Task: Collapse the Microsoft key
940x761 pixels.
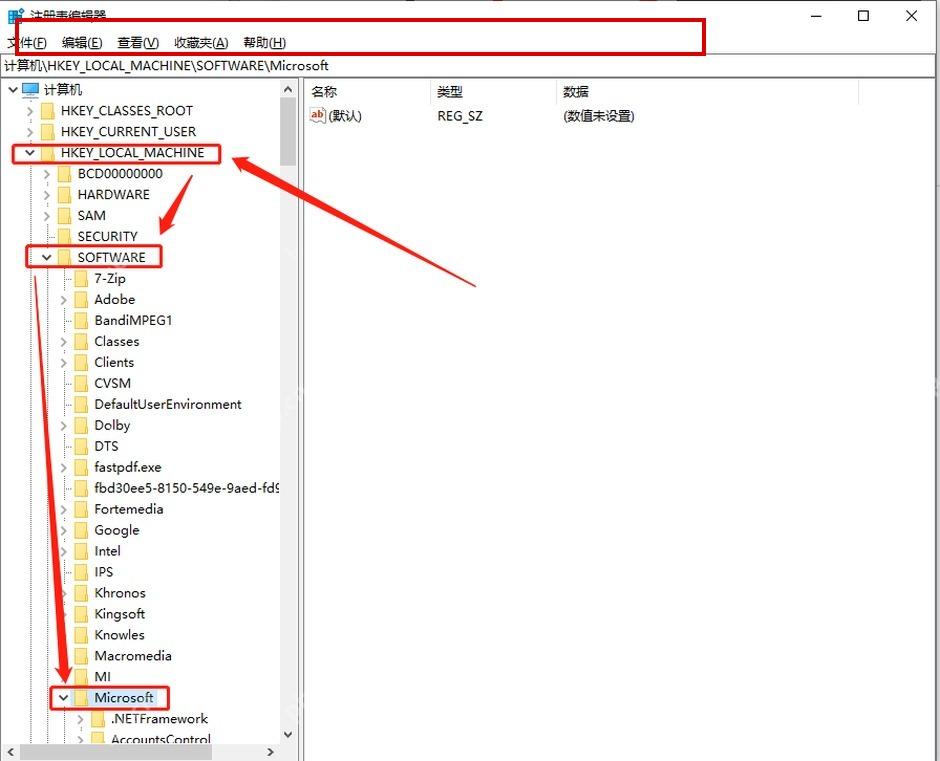Action: point(63,697)
